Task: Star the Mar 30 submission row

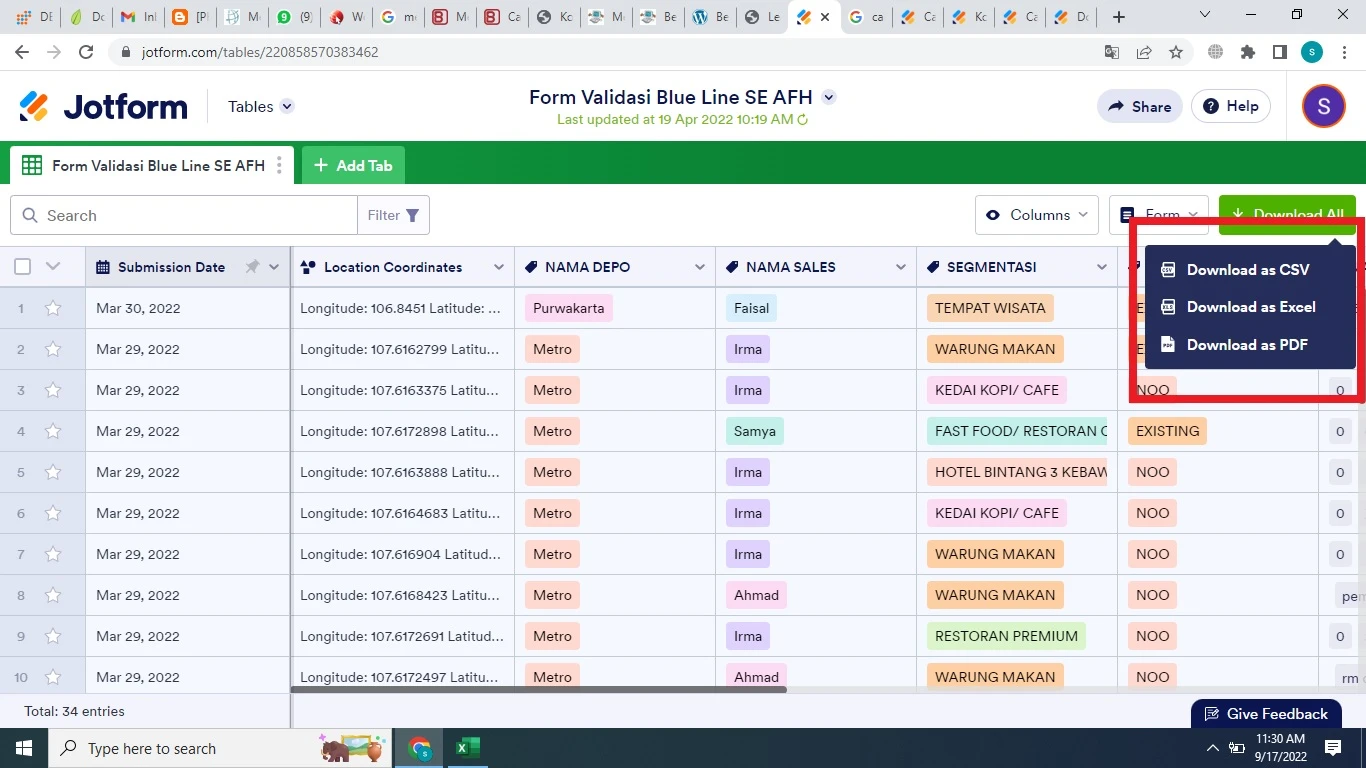Action: pos(52,308)
